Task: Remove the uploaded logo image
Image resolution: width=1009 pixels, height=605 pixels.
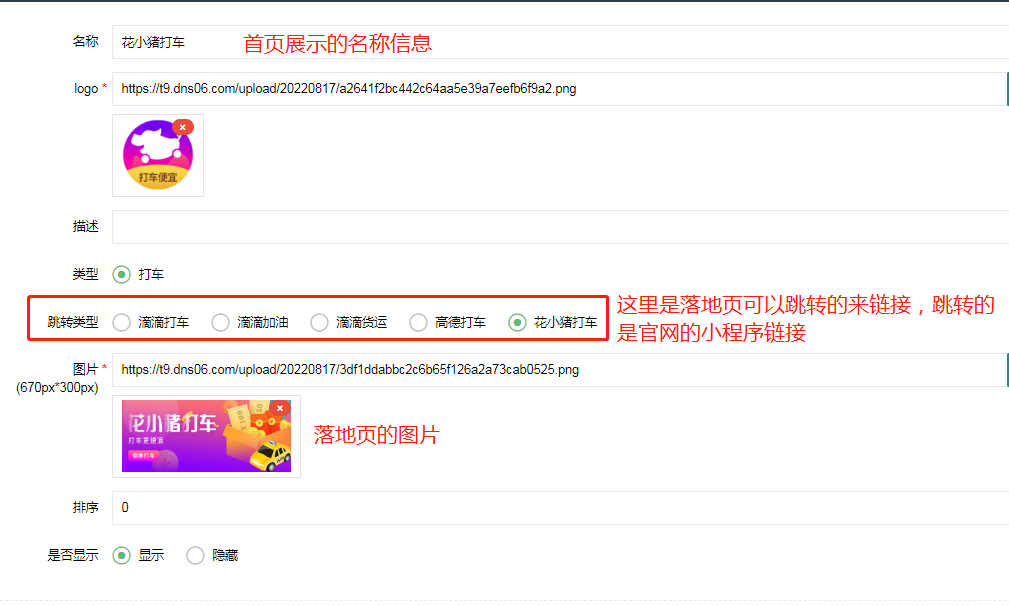Action: click(183, 127)
